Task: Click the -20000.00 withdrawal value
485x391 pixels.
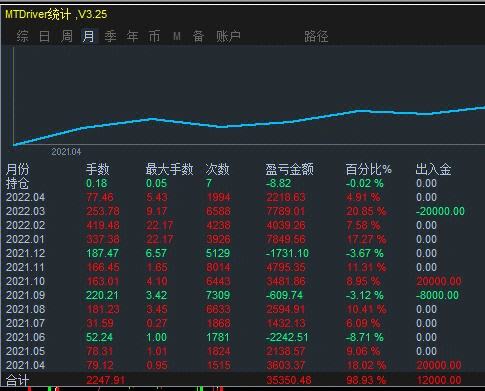Action: coord(440,211)
